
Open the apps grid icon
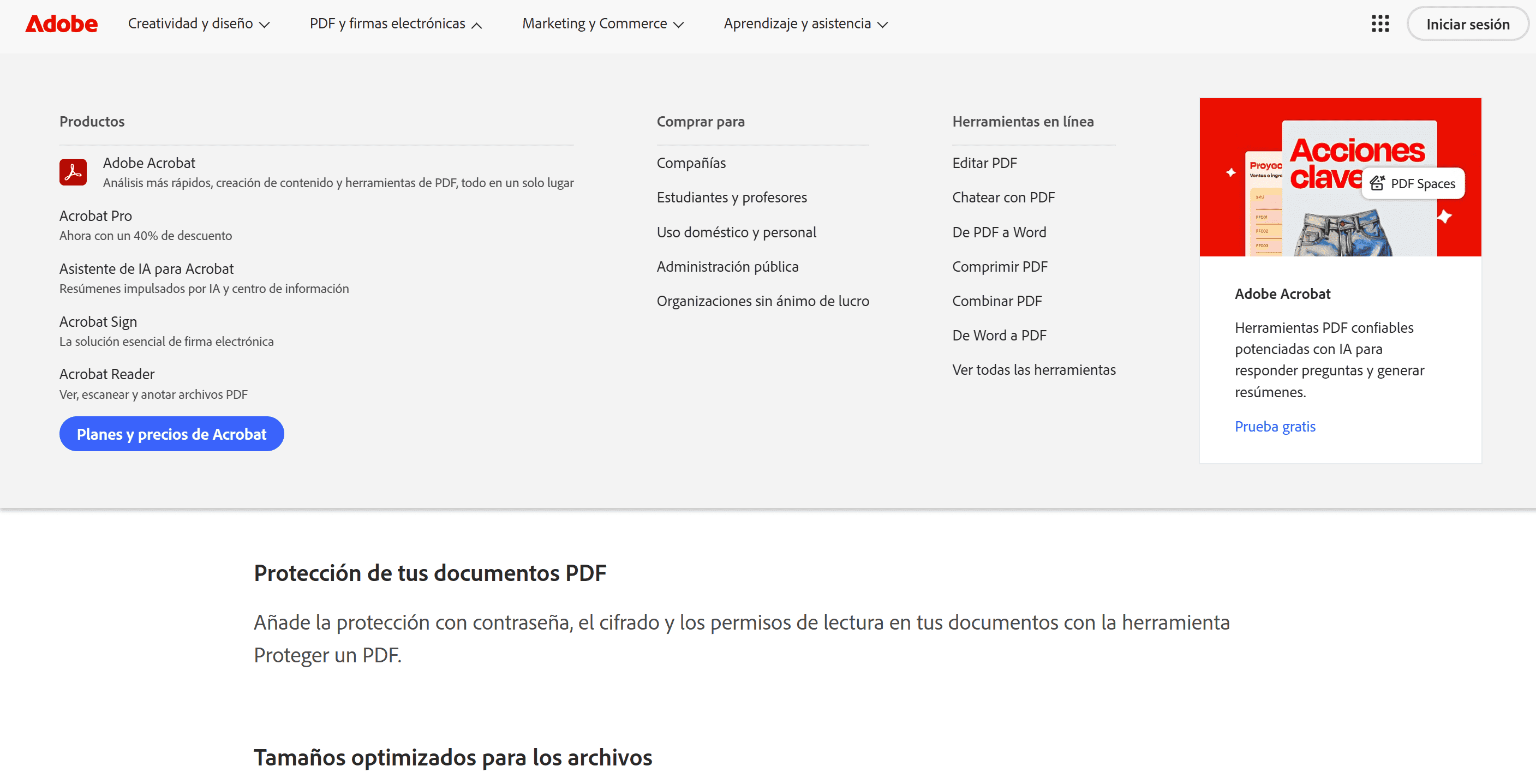[1380, 24]
